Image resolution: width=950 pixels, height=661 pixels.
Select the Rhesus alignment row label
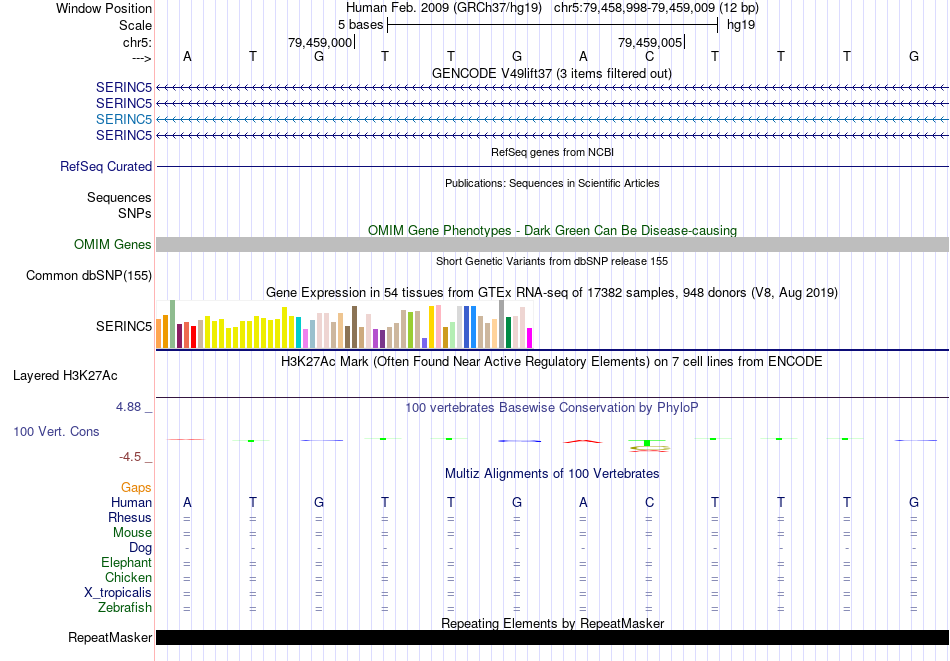(130, 517)
